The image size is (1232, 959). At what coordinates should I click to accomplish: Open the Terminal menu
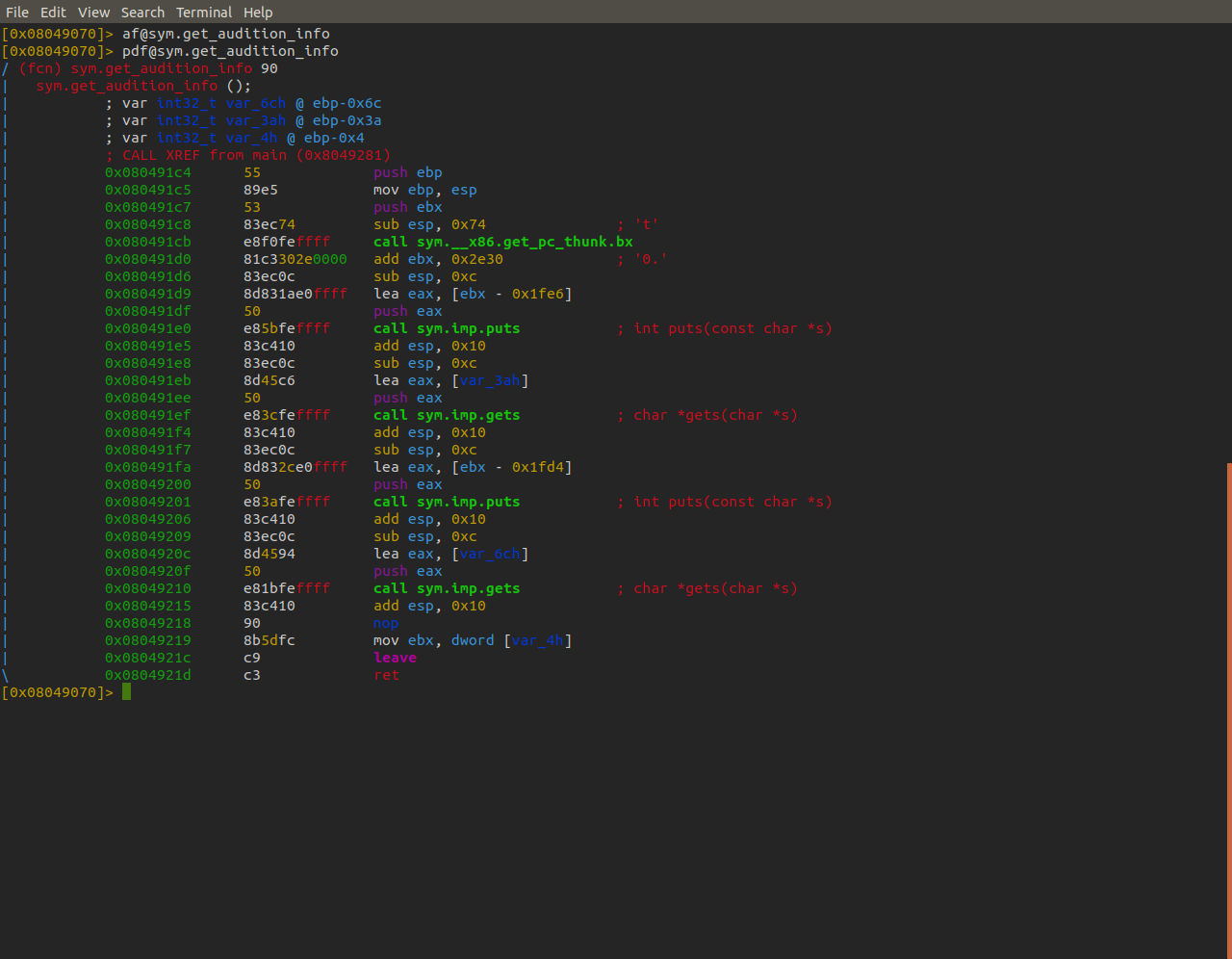click(x=204, y=13)
